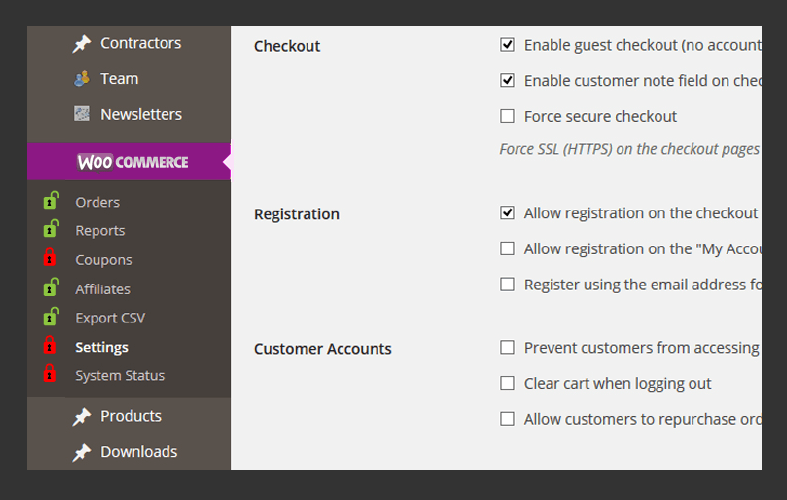This screenshot has height=500, width=787.
Task: Disable the guest checkout checkbox
Action: [508, 45]
